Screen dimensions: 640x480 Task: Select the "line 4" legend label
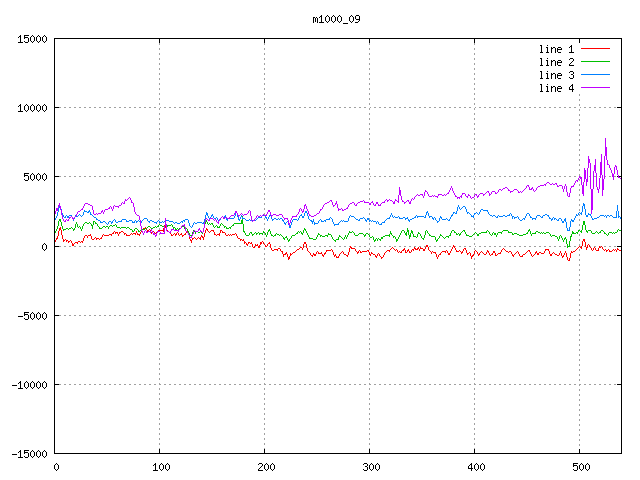[x=556, y=88]
